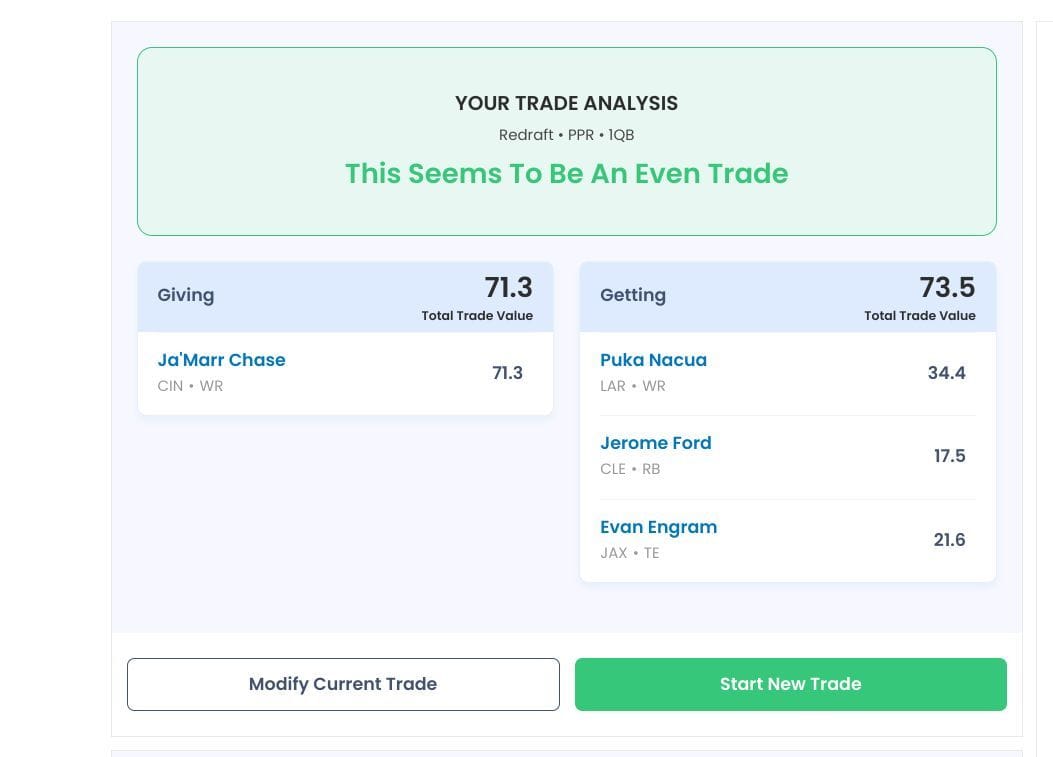Click Jerome Ford's 17.5 value
The width and height of the screenshot is (1053, 757).
[x=950, y=456]
